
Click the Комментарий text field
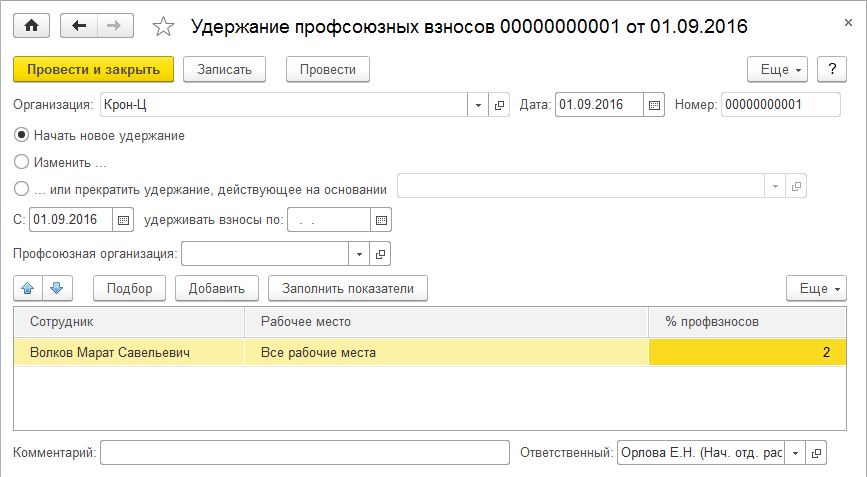(x=305, y=453)
